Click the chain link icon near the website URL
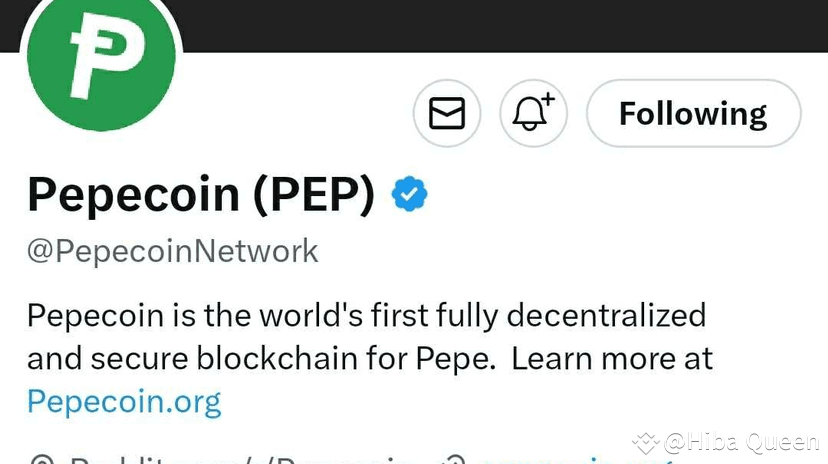 tap(453, 459)
